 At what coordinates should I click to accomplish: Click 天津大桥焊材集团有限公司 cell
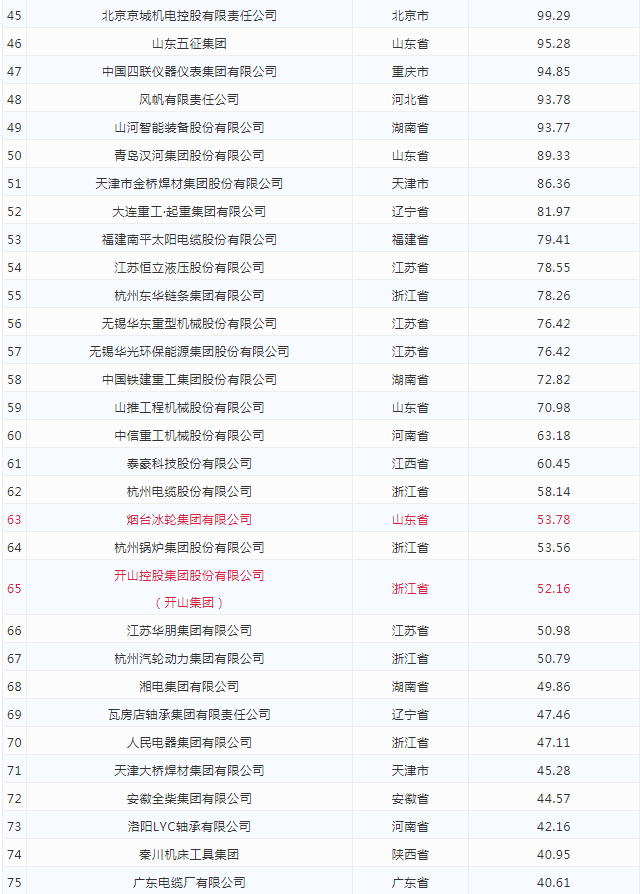point(189,769)
